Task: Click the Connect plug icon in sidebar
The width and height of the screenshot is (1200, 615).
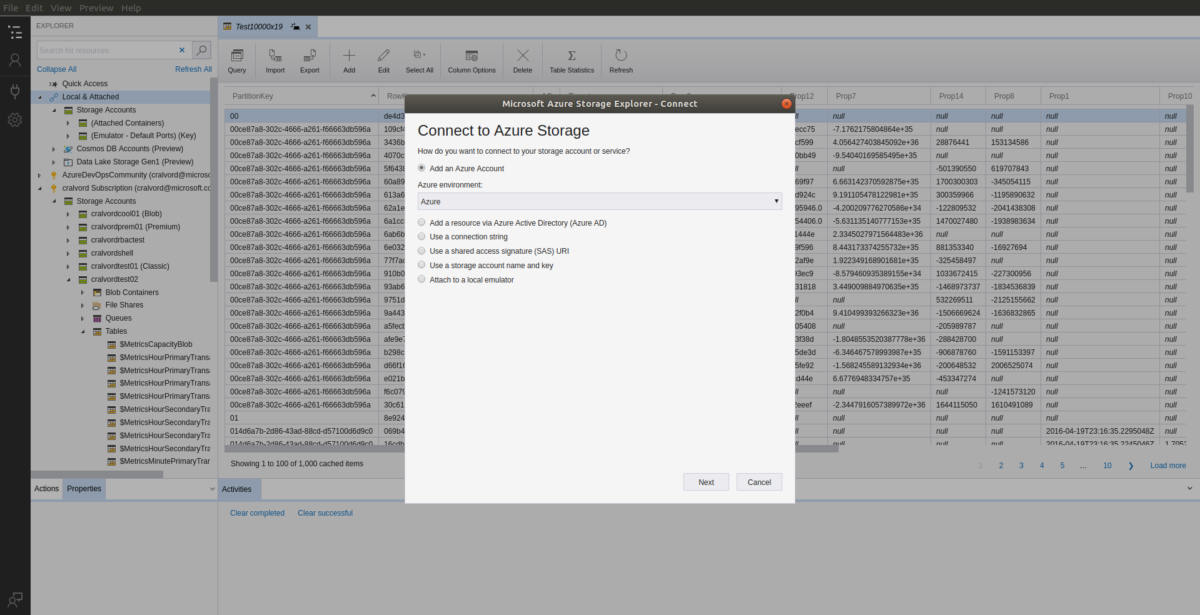Action: [15, 91]
